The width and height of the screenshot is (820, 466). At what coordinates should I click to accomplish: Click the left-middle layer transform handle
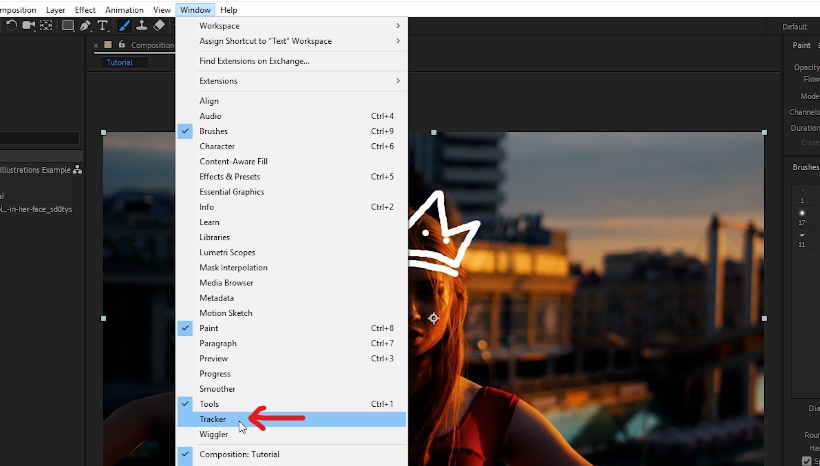[x=104, y=318]
